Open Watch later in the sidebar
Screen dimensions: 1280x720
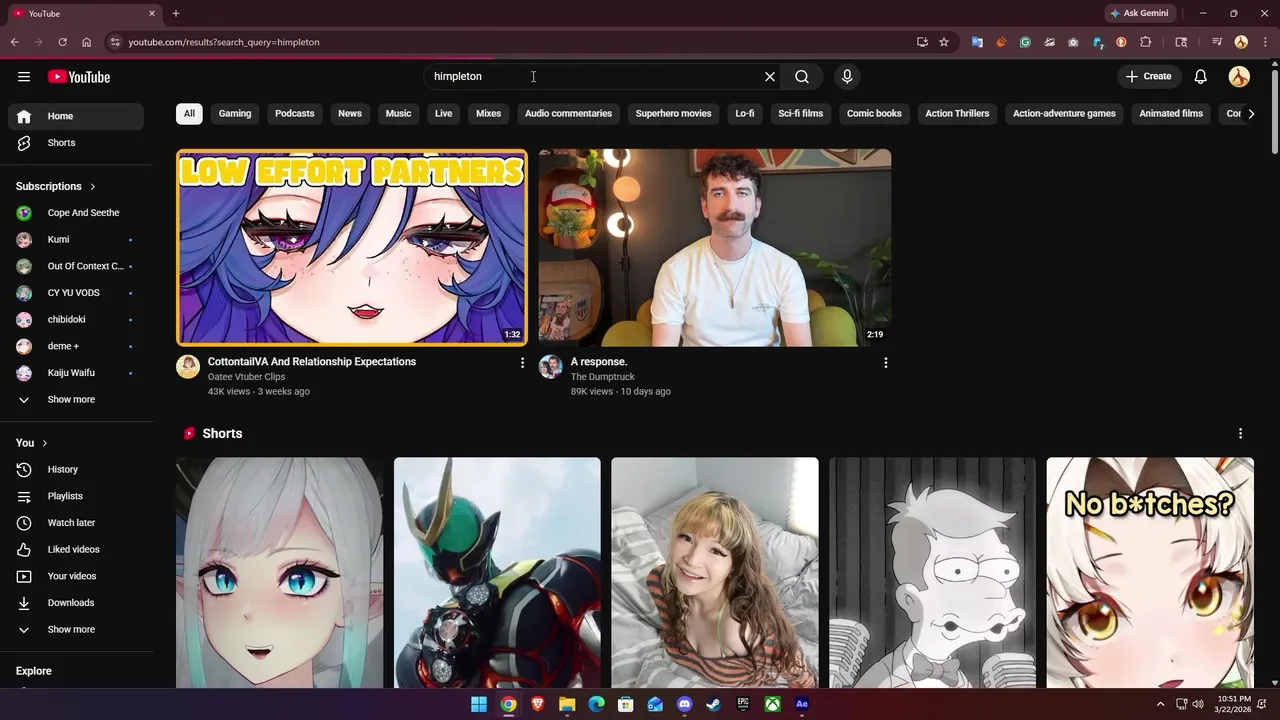[x=76, y=523]
